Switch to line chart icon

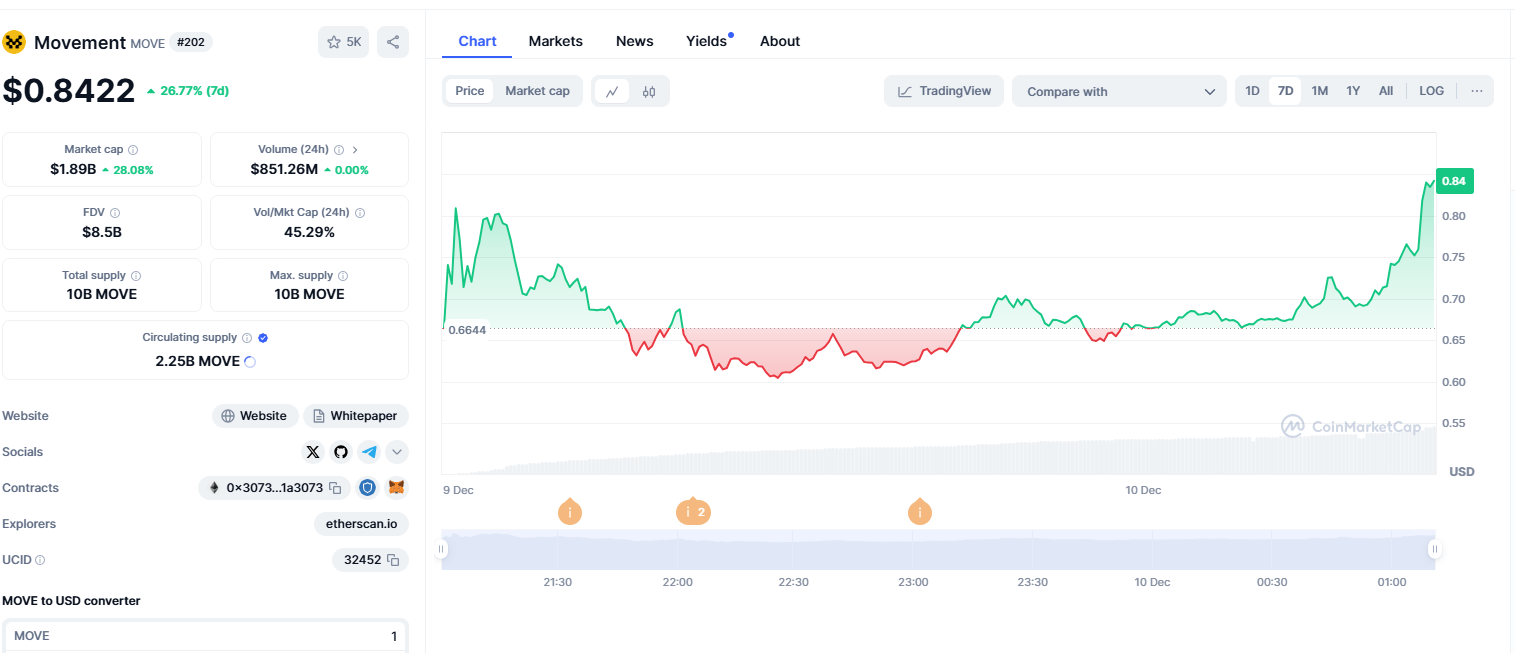(612, 91)
